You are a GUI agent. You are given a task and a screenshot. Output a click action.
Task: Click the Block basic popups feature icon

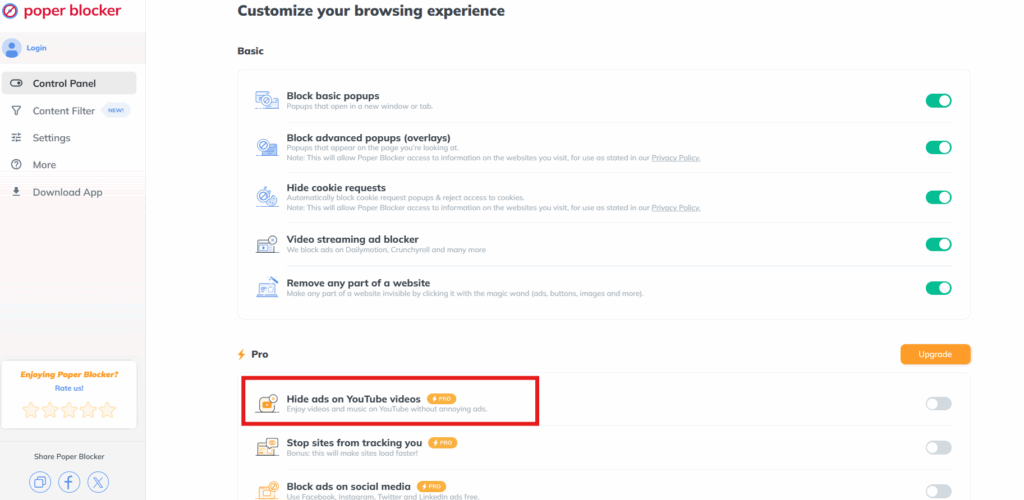(266, 101)
